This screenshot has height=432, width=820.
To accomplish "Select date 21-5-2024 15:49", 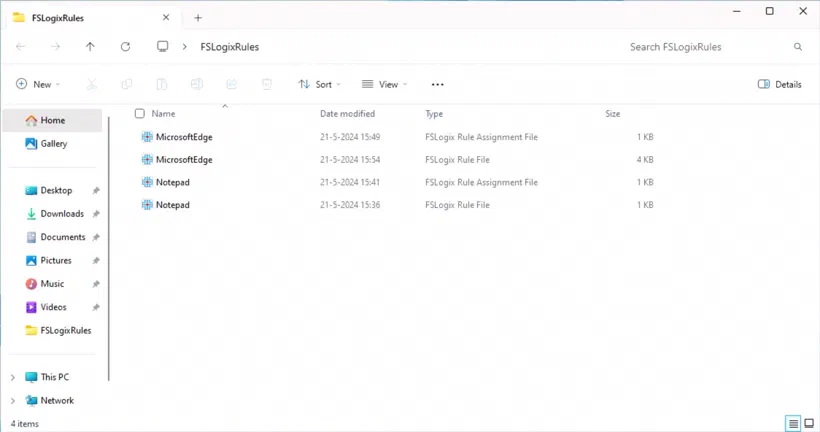I will (x=350, y=137).
